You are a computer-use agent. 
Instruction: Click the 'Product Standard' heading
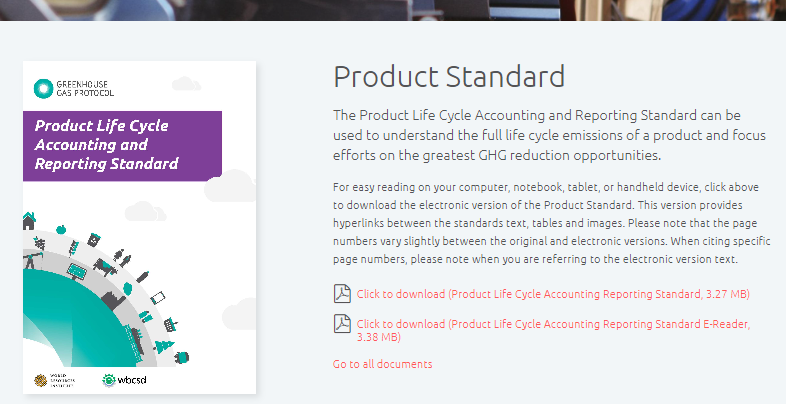(449, 76)
